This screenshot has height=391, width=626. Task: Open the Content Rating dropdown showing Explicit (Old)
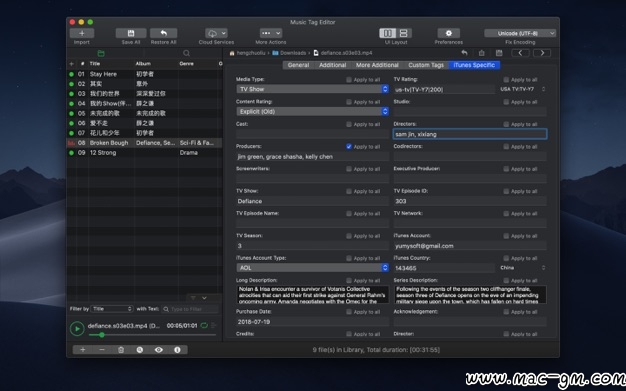point(312,111)
